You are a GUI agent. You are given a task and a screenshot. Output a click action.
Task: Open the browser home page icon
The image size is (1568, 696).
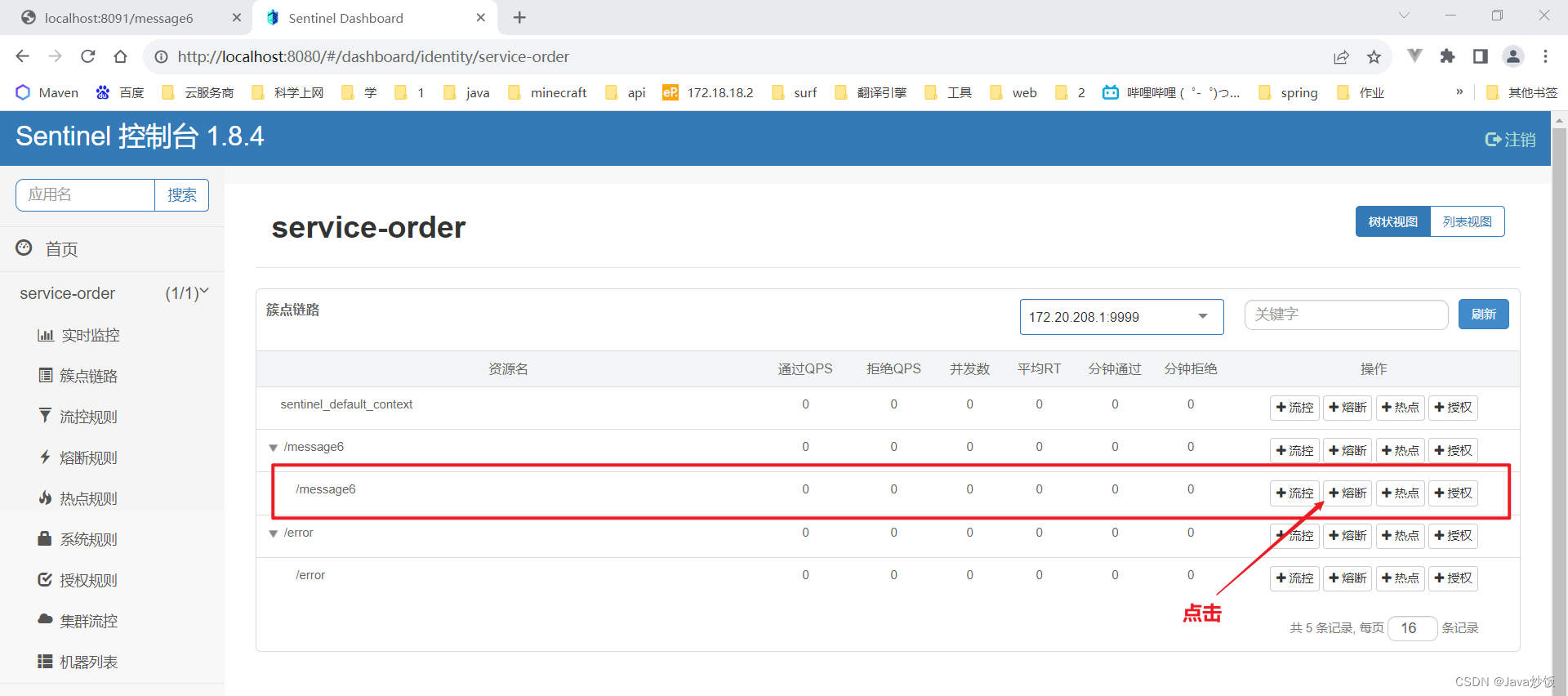pyautogui.click(x=121, y=56)
